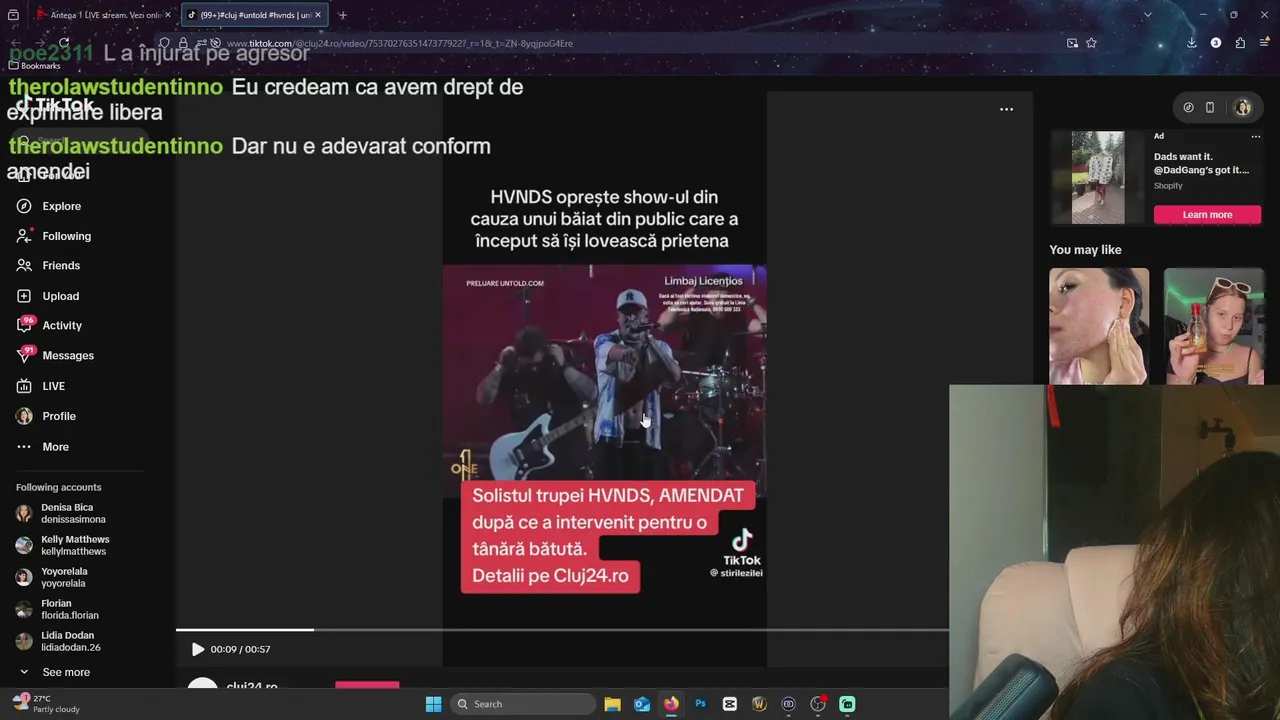Switch to Firefox in the taskbar
This screenshot has width=1280, height=720.
click(x=671, y=704)
